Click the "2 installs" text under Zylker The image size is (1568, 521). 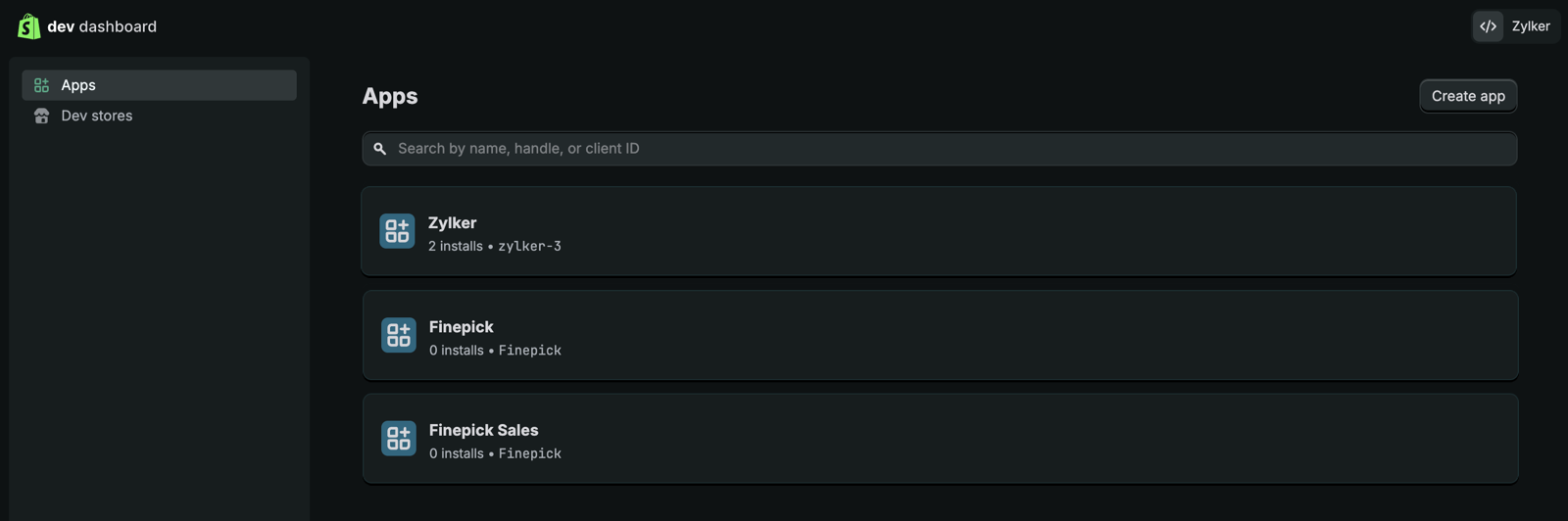455,247
